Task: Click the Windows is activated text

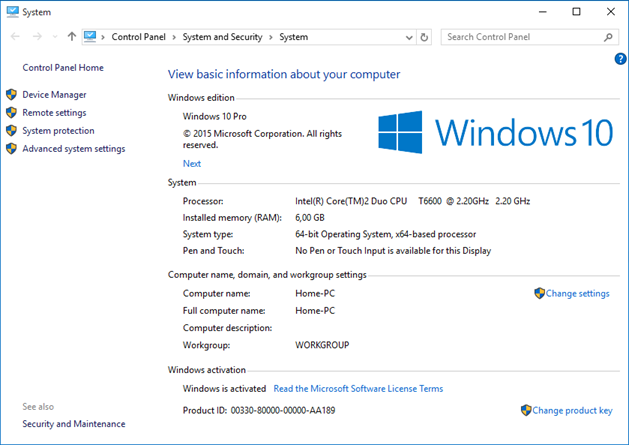Action: pyautogui.click(x=224, y=388)
